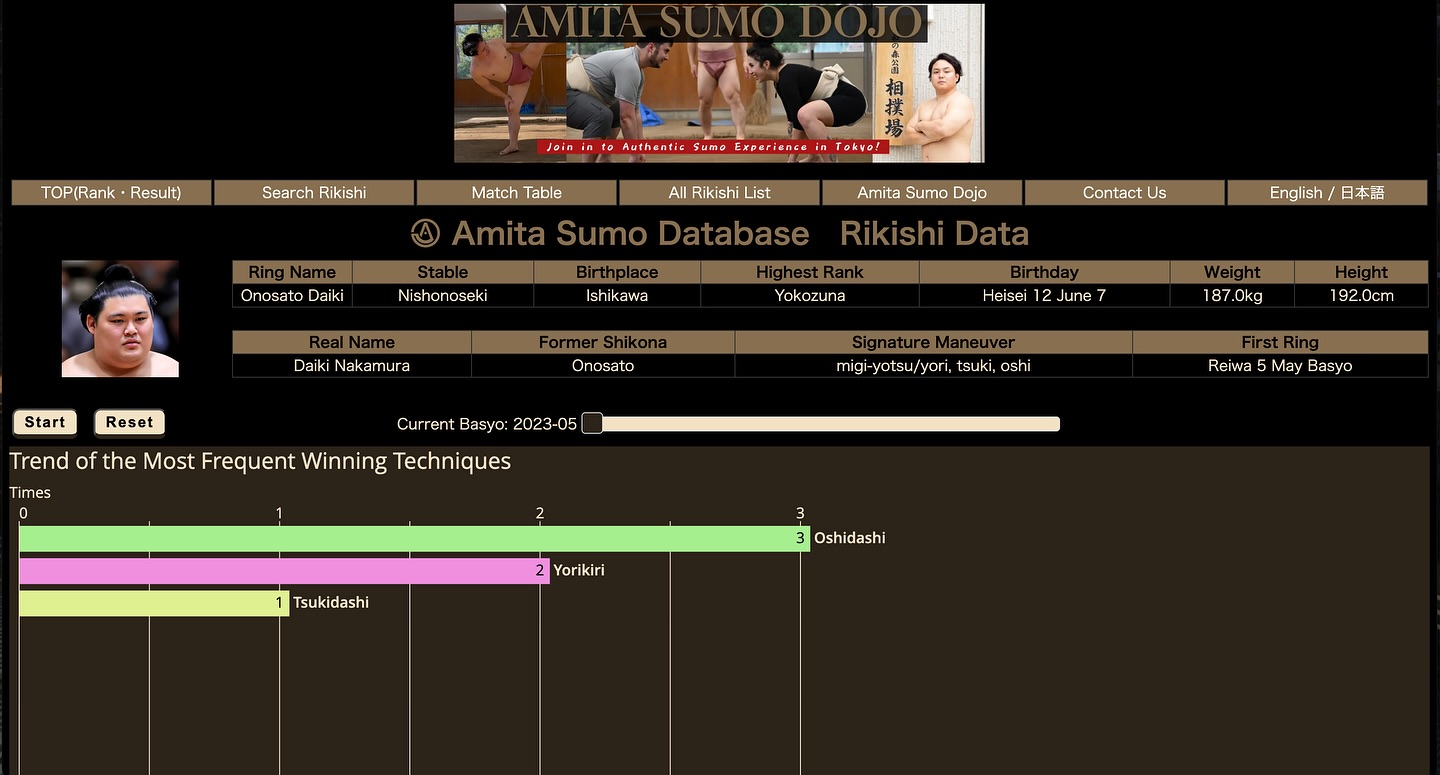
Task: Click the Reset button
Action: click(x=130, y=422)
